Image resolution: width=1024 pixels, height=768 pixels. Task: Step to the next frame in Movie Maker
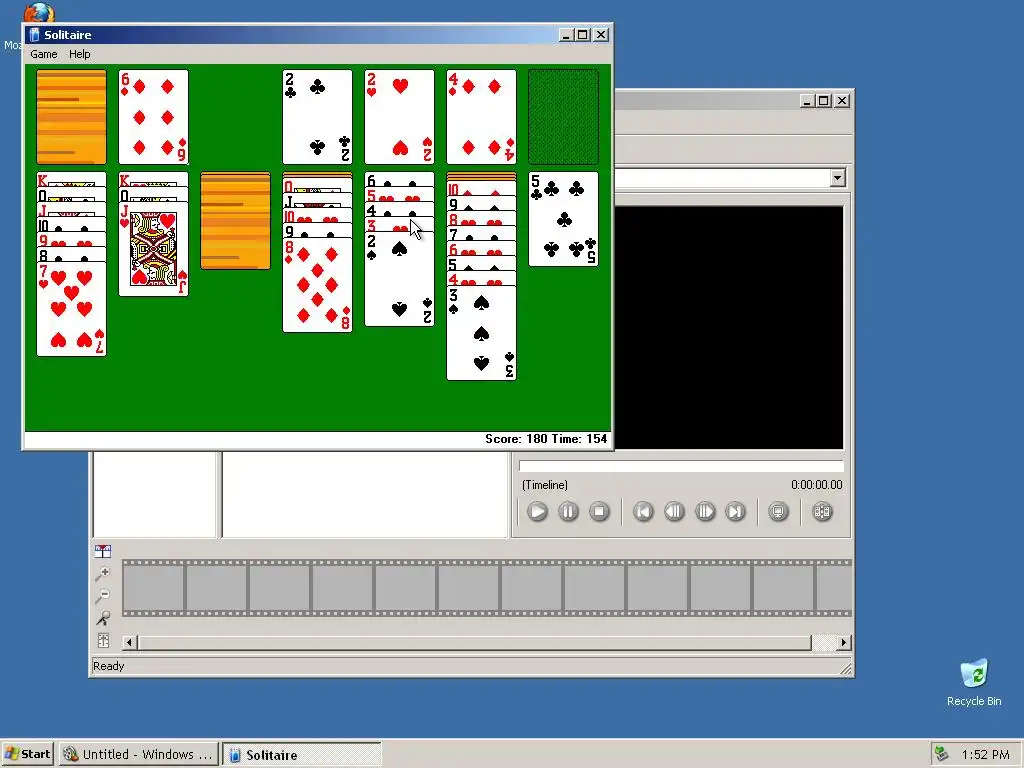(x=705, y=511)
